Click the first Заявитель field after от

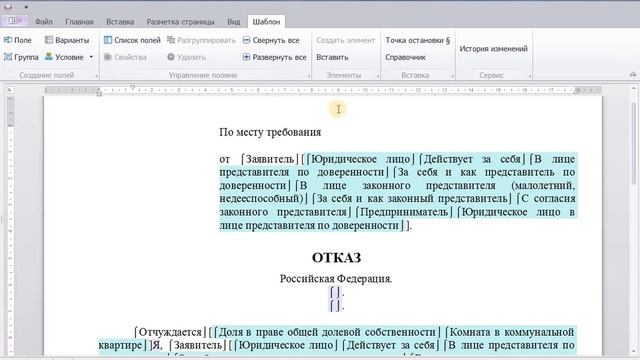click(269, 159)
